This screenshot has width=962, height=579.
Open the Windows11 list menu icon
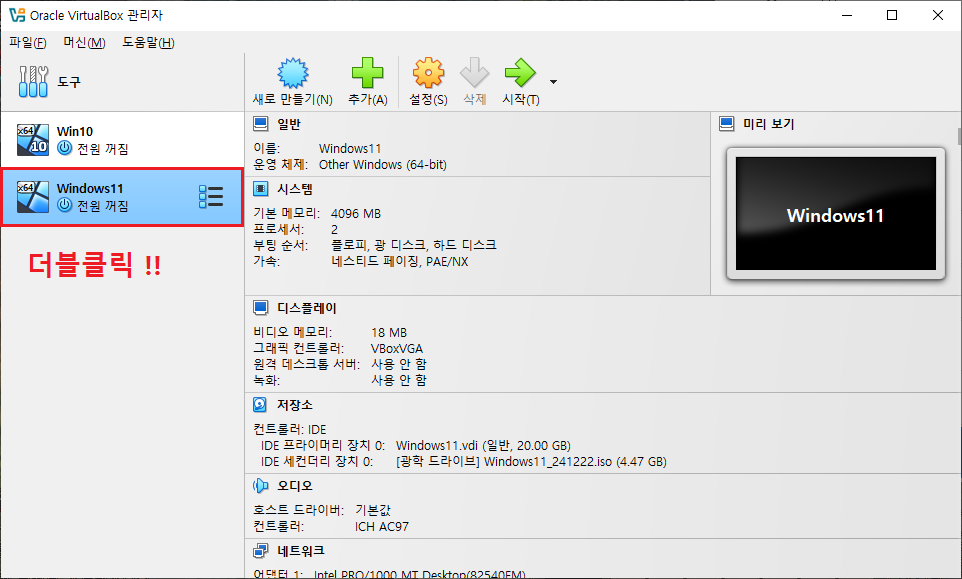click(x=211, y=197)
